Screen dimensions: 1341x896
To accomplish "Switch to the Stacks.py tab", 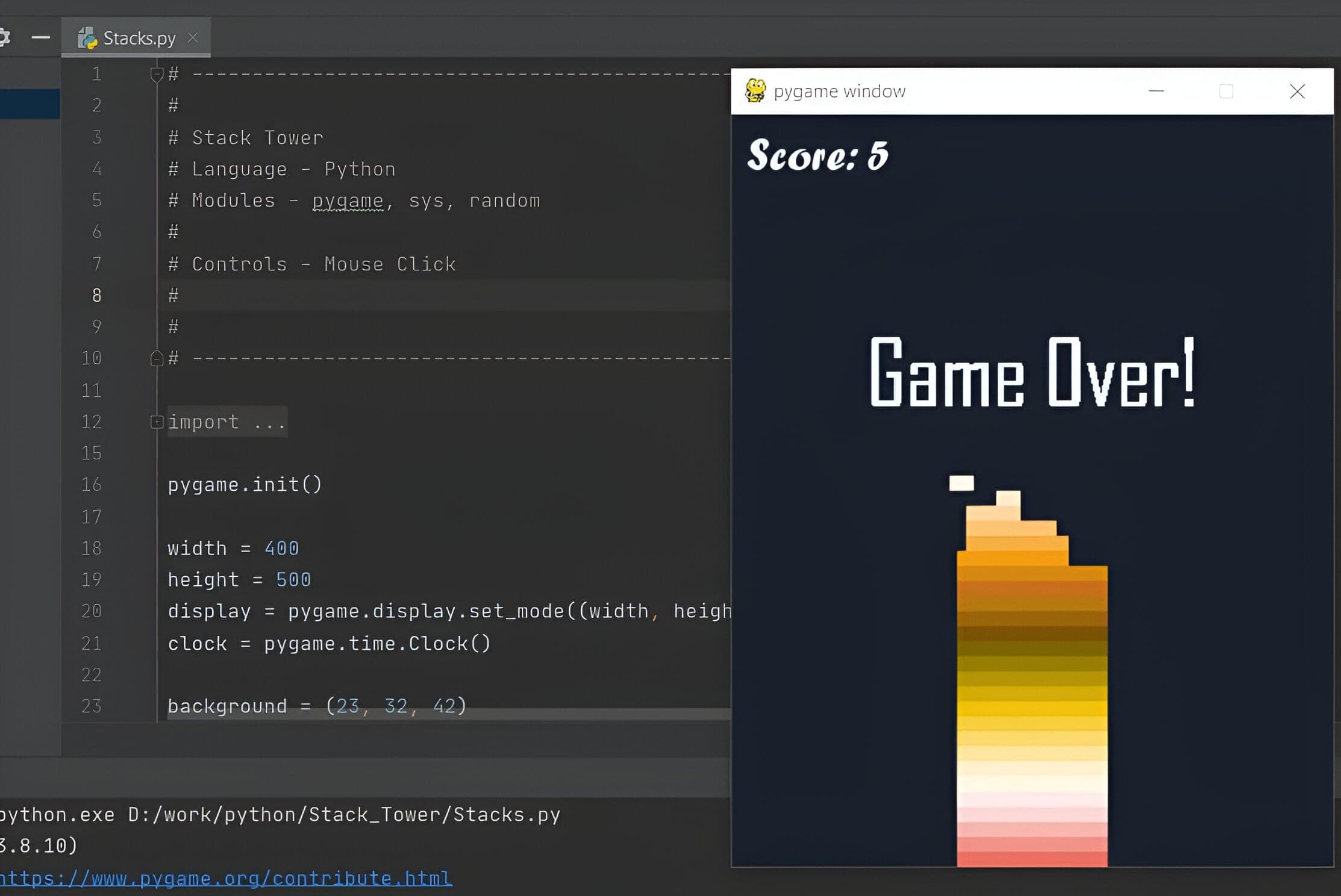I will click(x=139, y=37).
